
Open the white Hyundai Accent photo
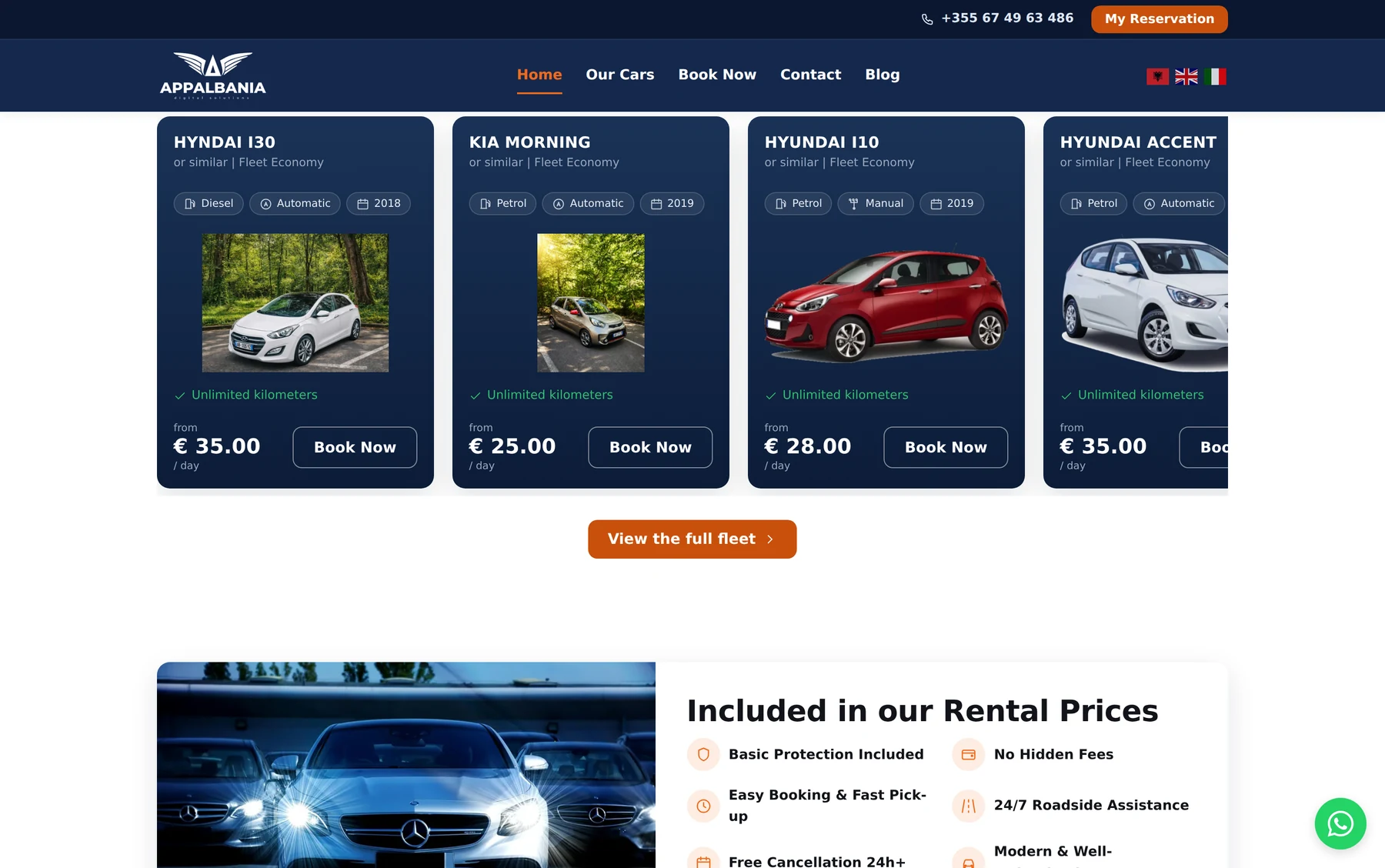tap(1144, 303)
